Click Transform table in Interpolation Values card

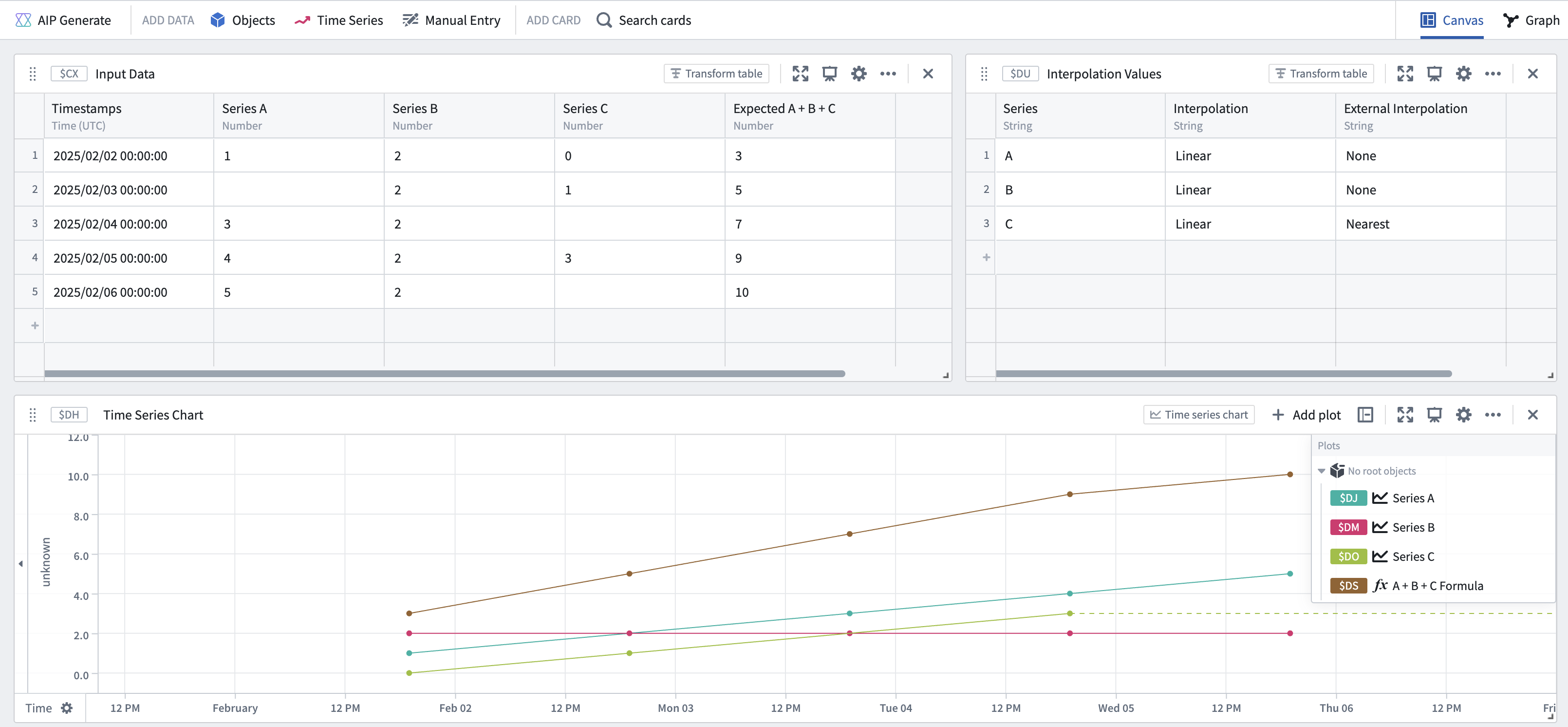pyautogui.click(x=1321, y=74)
